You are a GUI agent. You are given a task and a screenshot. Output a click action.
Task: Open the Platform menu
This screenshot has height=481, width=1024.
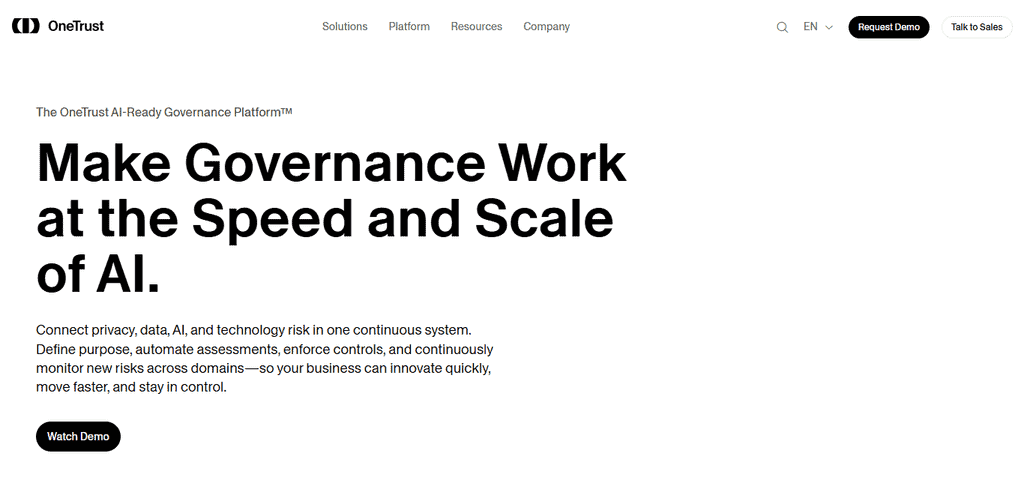pyautogui.click(x=409, y=27)
